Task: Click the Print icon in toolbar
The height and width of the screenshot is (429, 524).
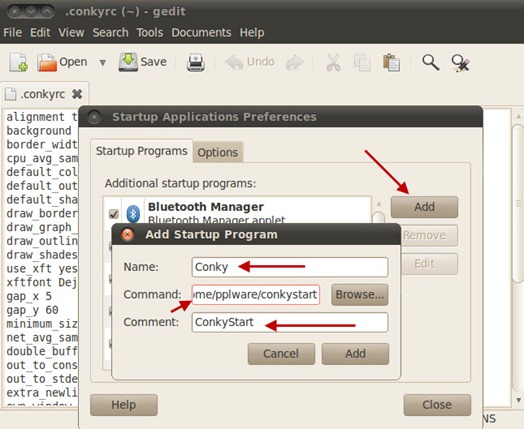Action: 195,62
